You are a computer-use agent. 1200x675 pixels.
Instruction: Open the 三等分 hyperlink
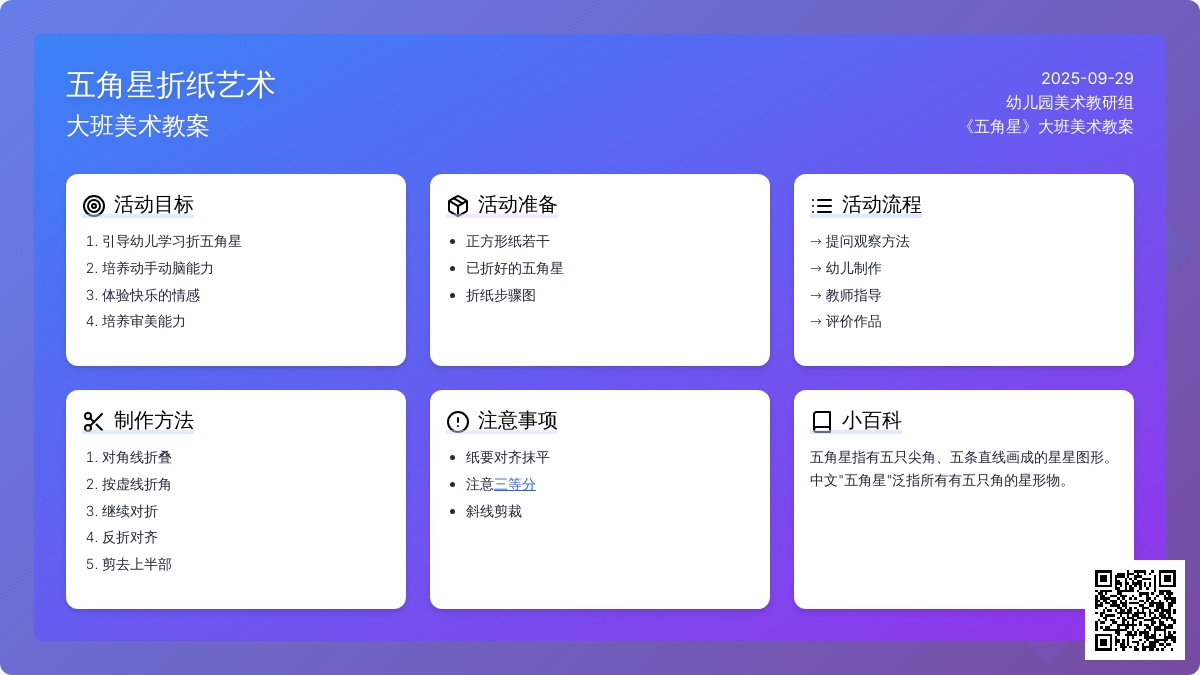point(515,484)
